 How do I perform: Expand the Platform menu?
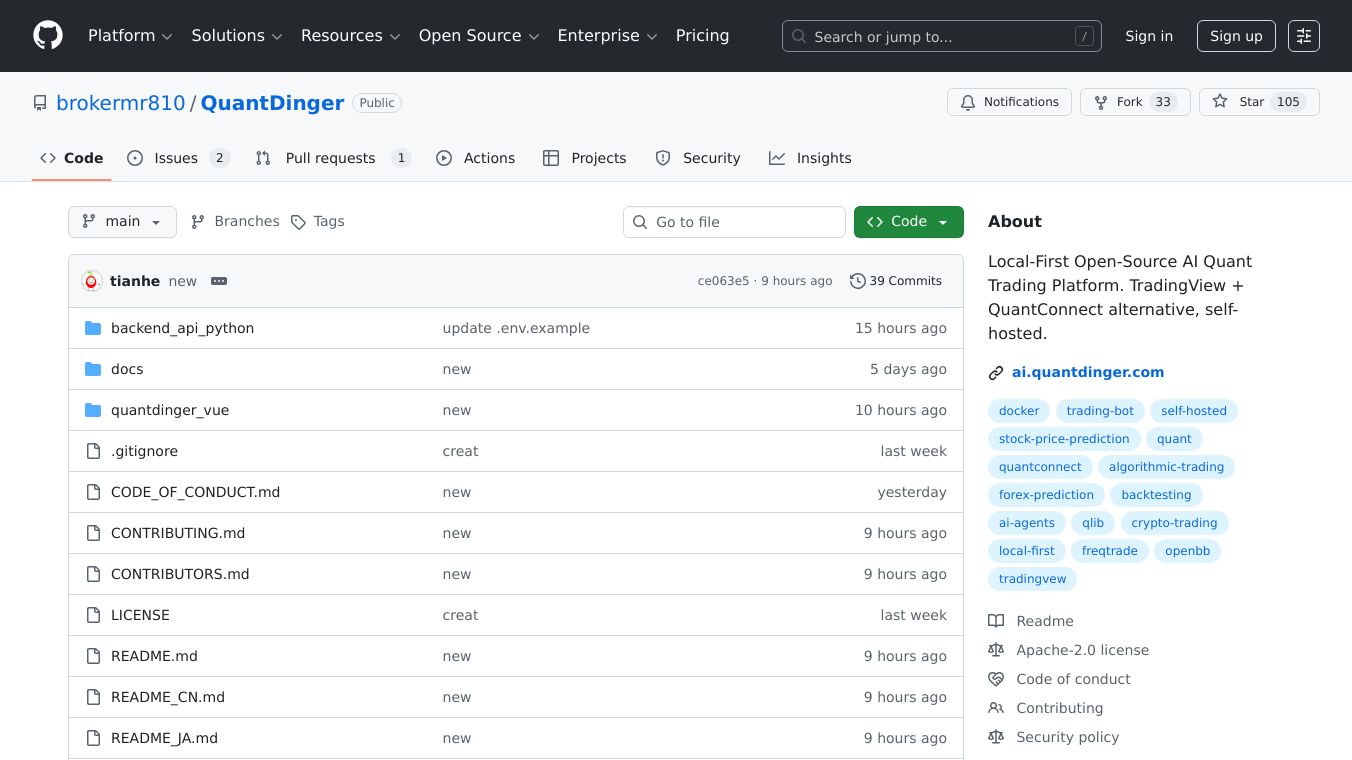click(130, 36)
